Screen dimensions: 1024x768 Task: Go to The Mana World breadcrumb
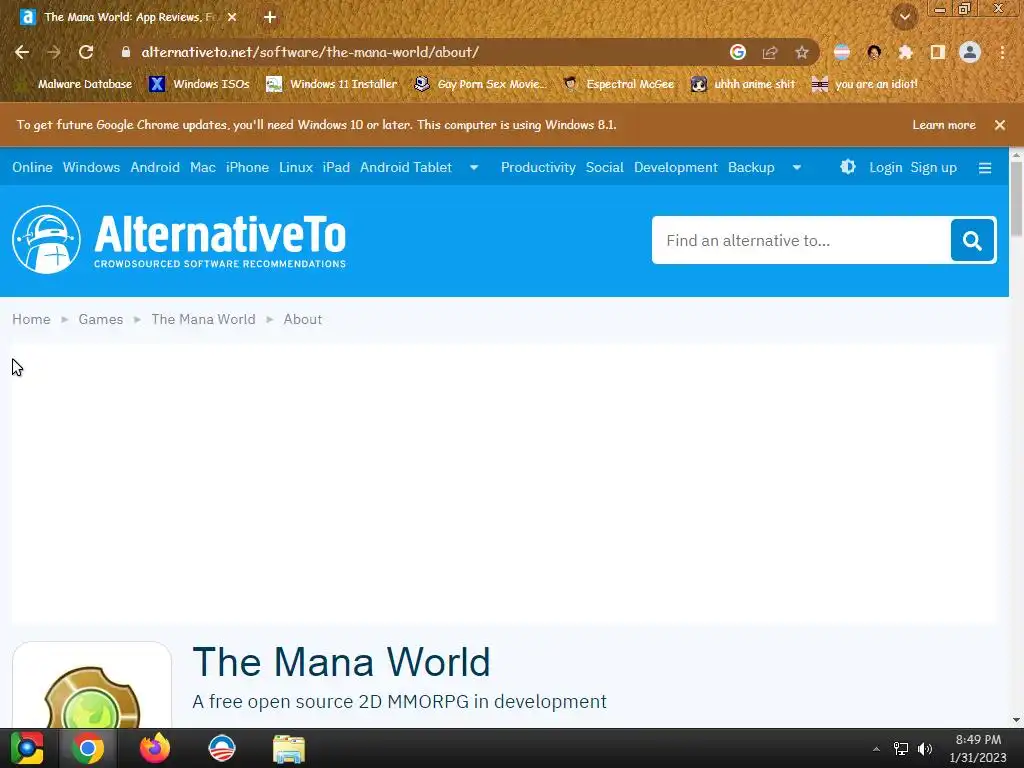203,319
